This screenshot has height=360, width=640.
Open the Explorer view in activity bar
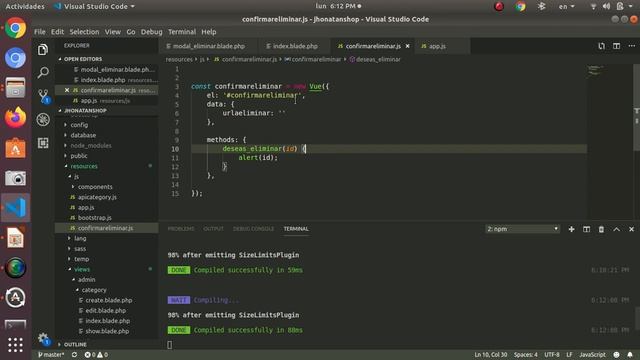pos(43,50)
